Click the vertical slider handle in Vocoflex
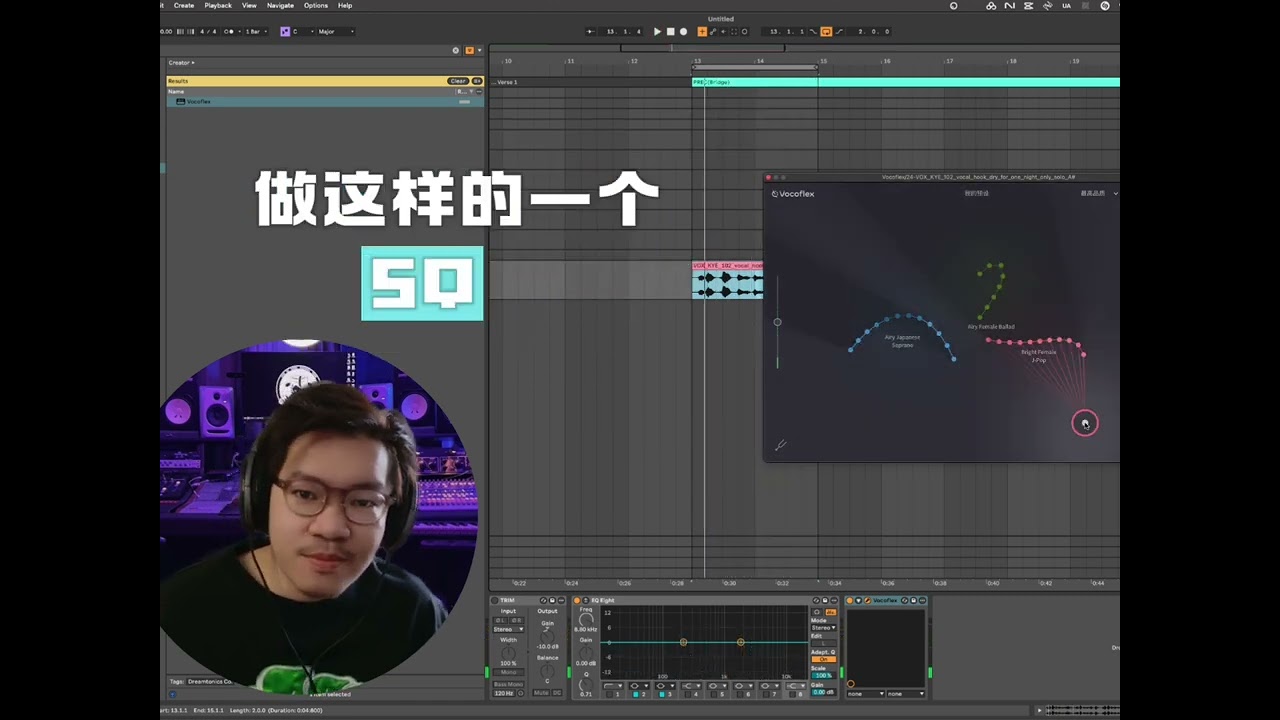 [x=777, y=322]
